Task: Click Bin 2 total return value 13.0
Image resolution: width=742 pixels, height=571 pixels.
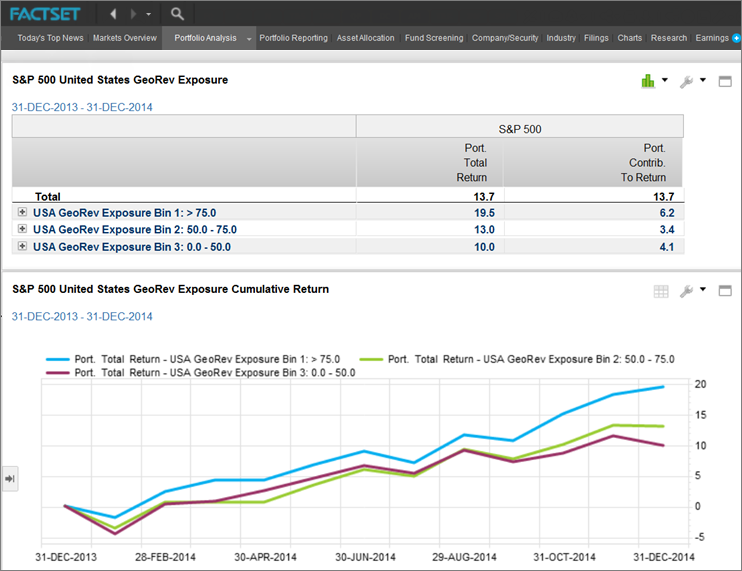Action: [484, 229]
